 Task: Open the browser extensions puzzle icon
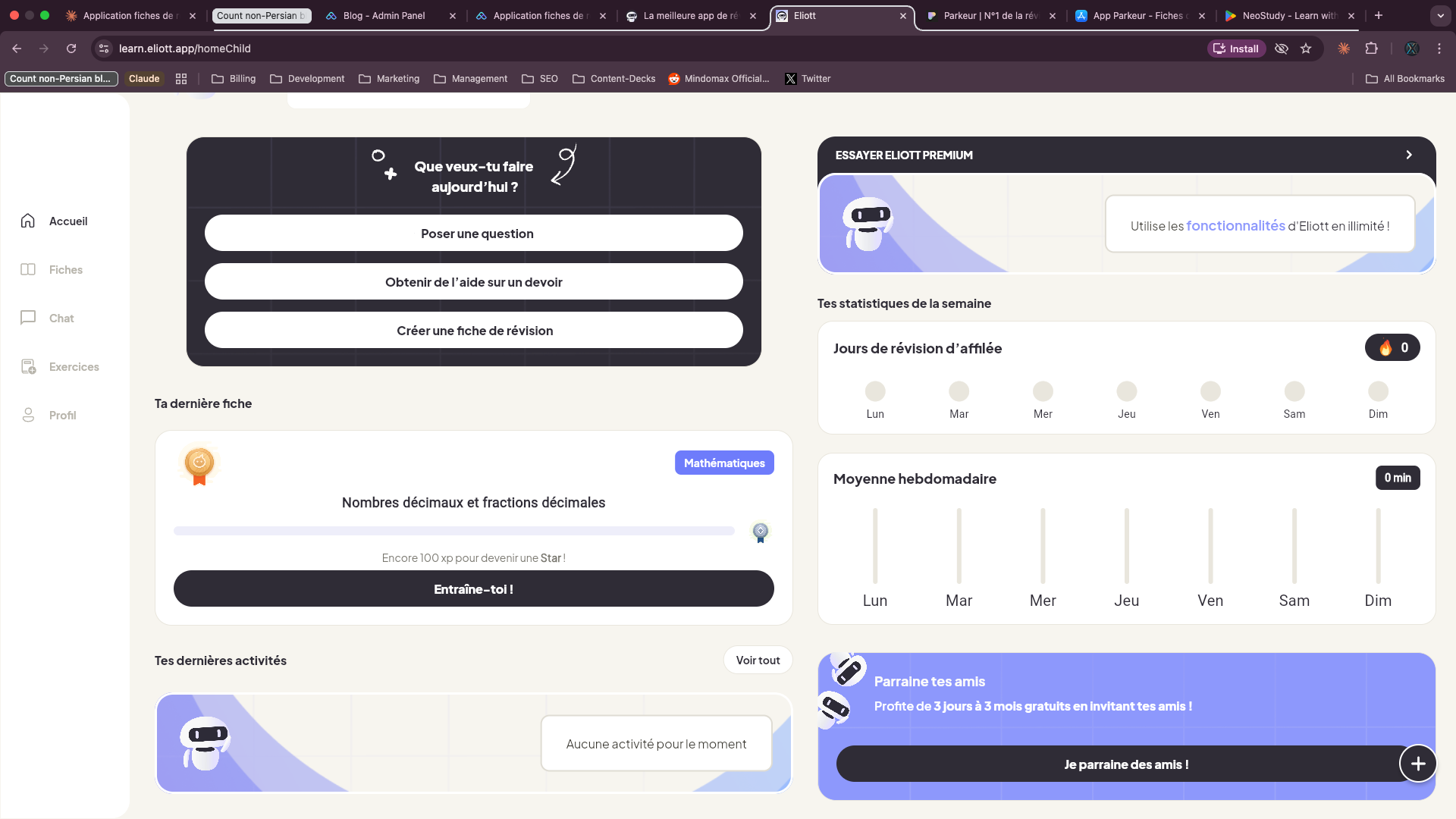(1371, 49)
